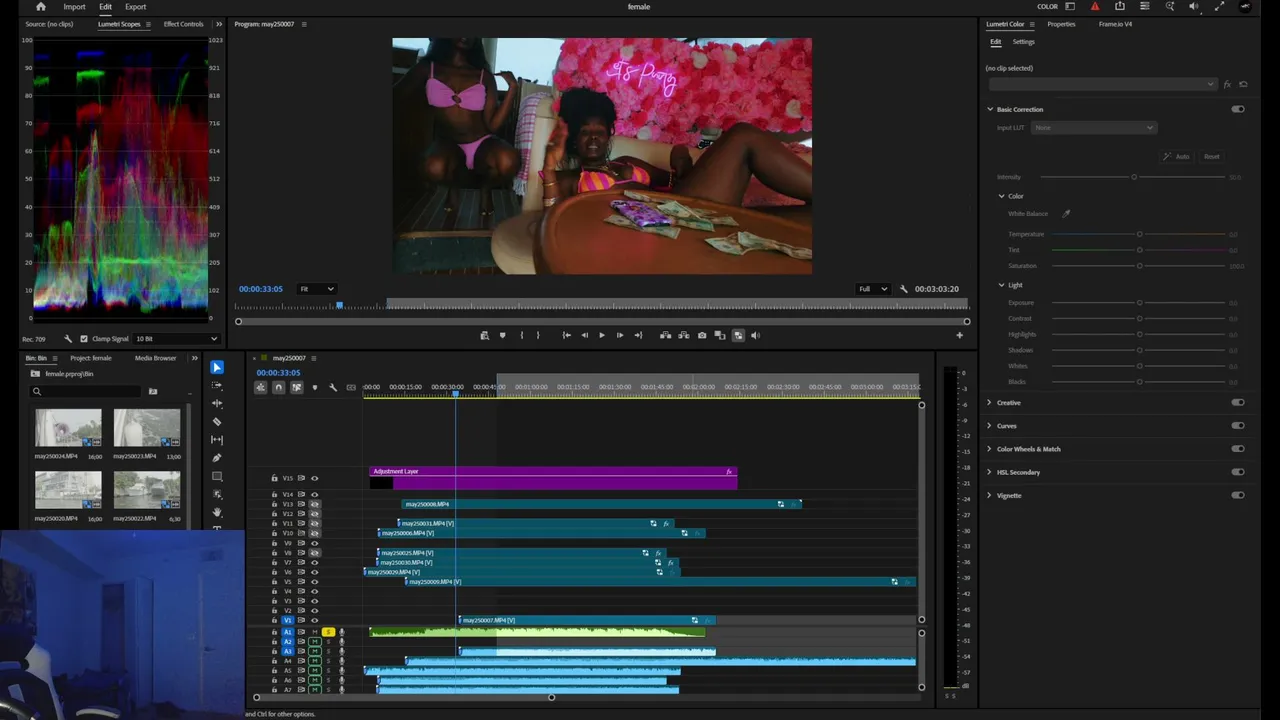Toggle lock on track V1
This screenshot has height=720, width=1280.
[x=274, y=620]
